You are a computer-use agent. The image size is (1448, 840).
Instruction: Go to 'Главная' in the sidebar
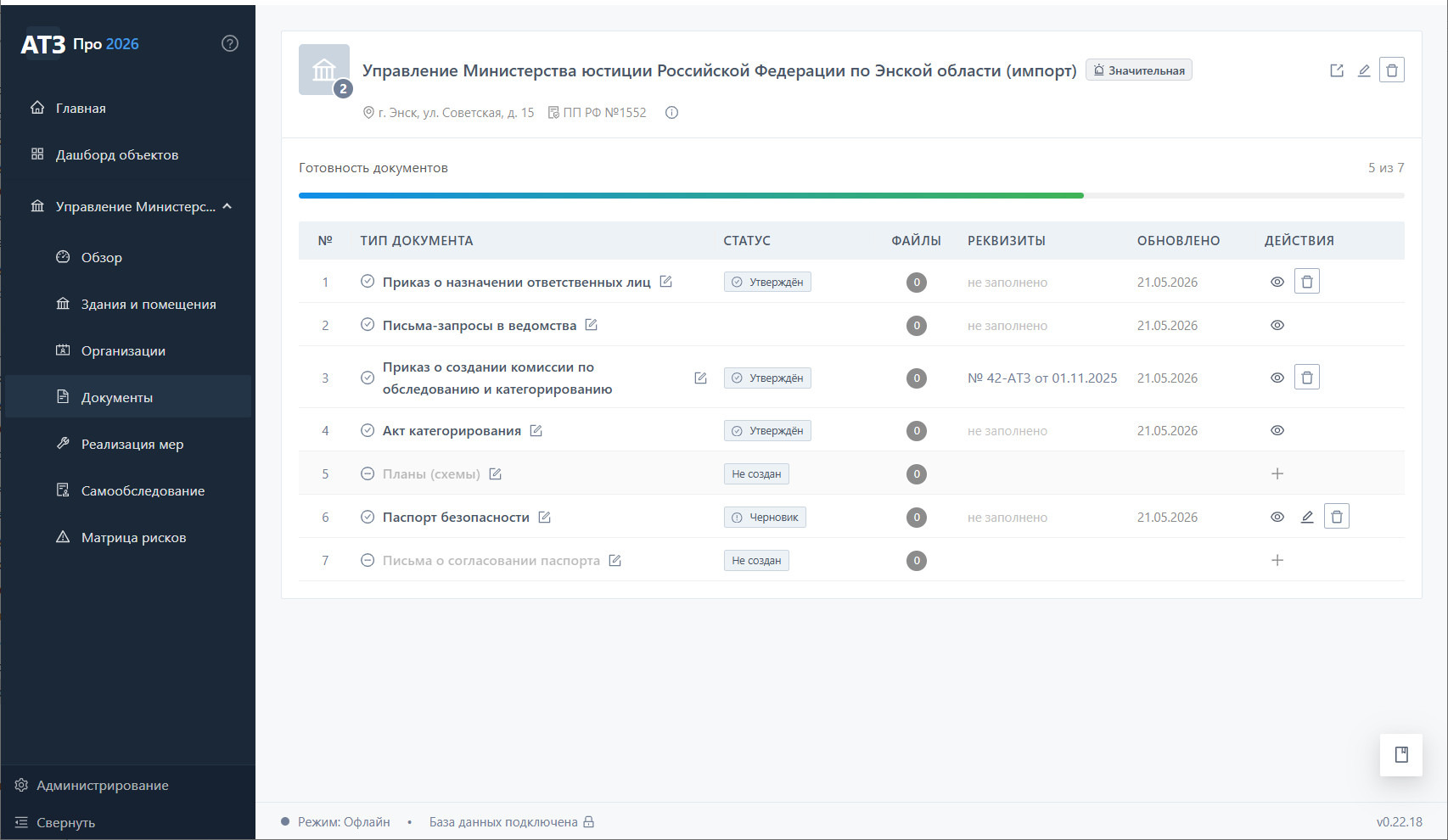128,108
